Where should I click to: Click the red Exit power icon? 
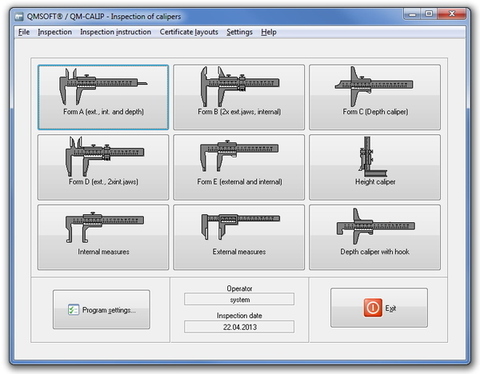click(373, 308)
